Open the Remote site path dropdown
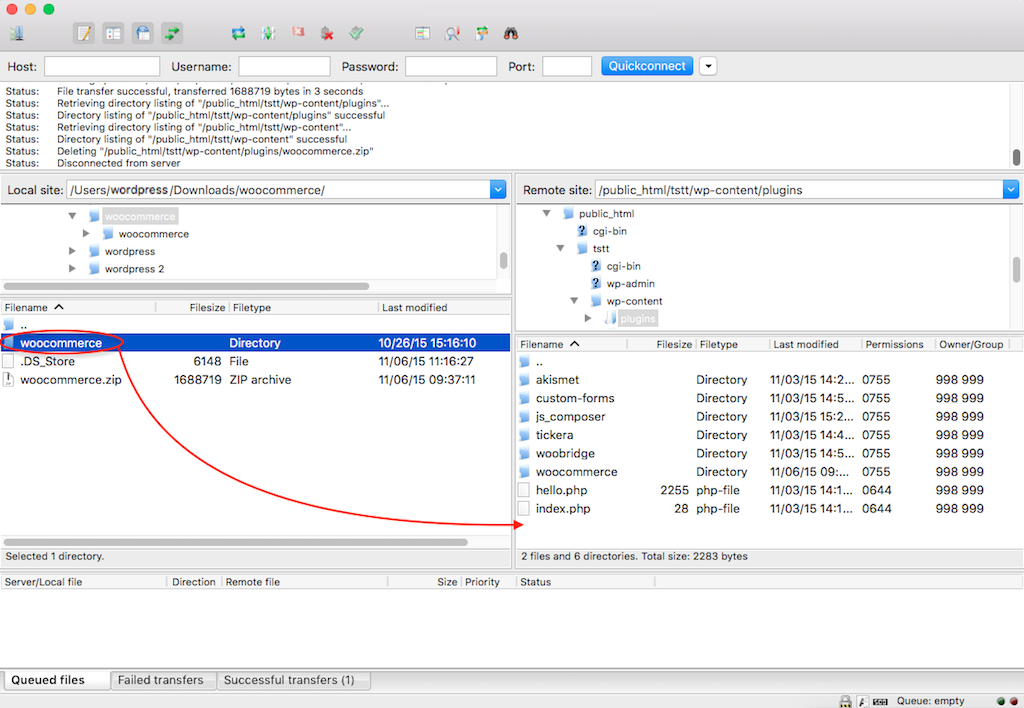The width and height of the screenshot is (1024, 708). 1010,189
